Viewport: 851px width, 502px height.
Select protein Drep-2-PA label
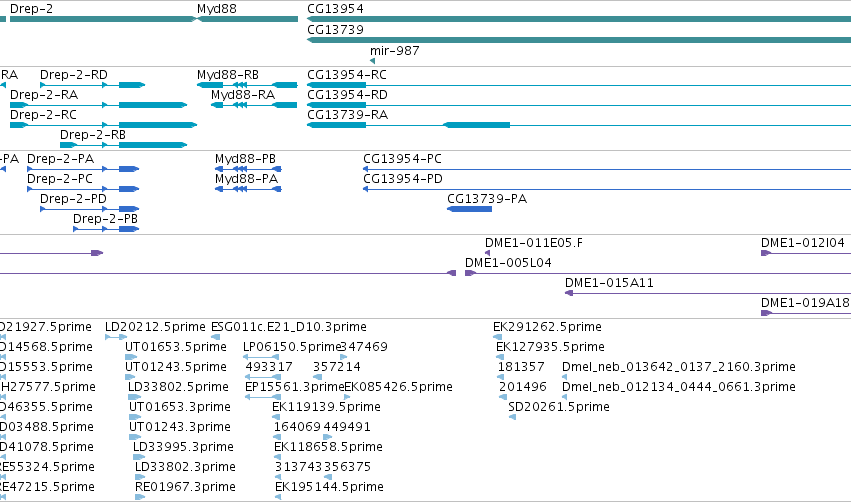(x=61, y=158)
